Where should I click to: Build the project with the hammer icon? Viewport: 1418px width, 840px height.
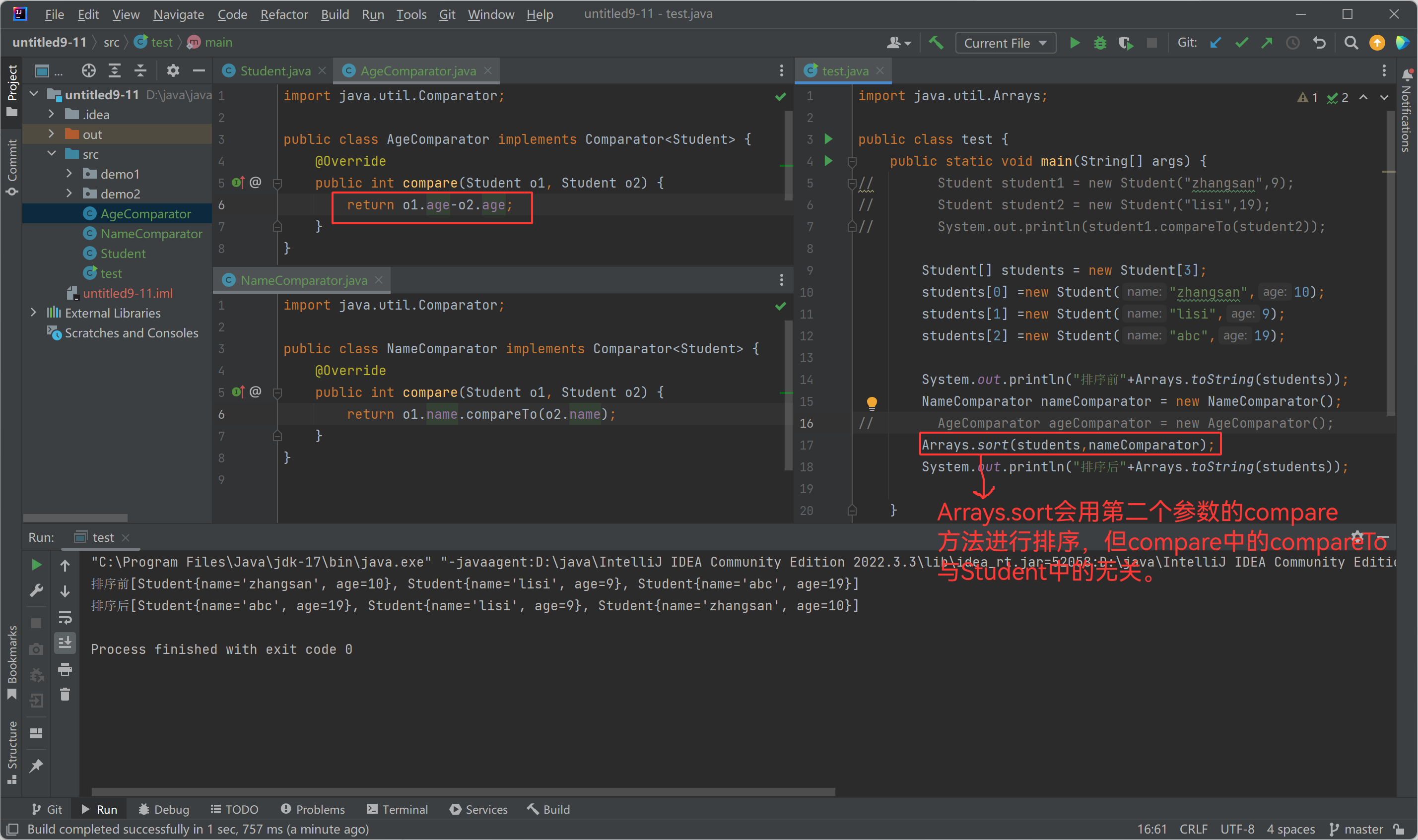(x=936, y=43)
